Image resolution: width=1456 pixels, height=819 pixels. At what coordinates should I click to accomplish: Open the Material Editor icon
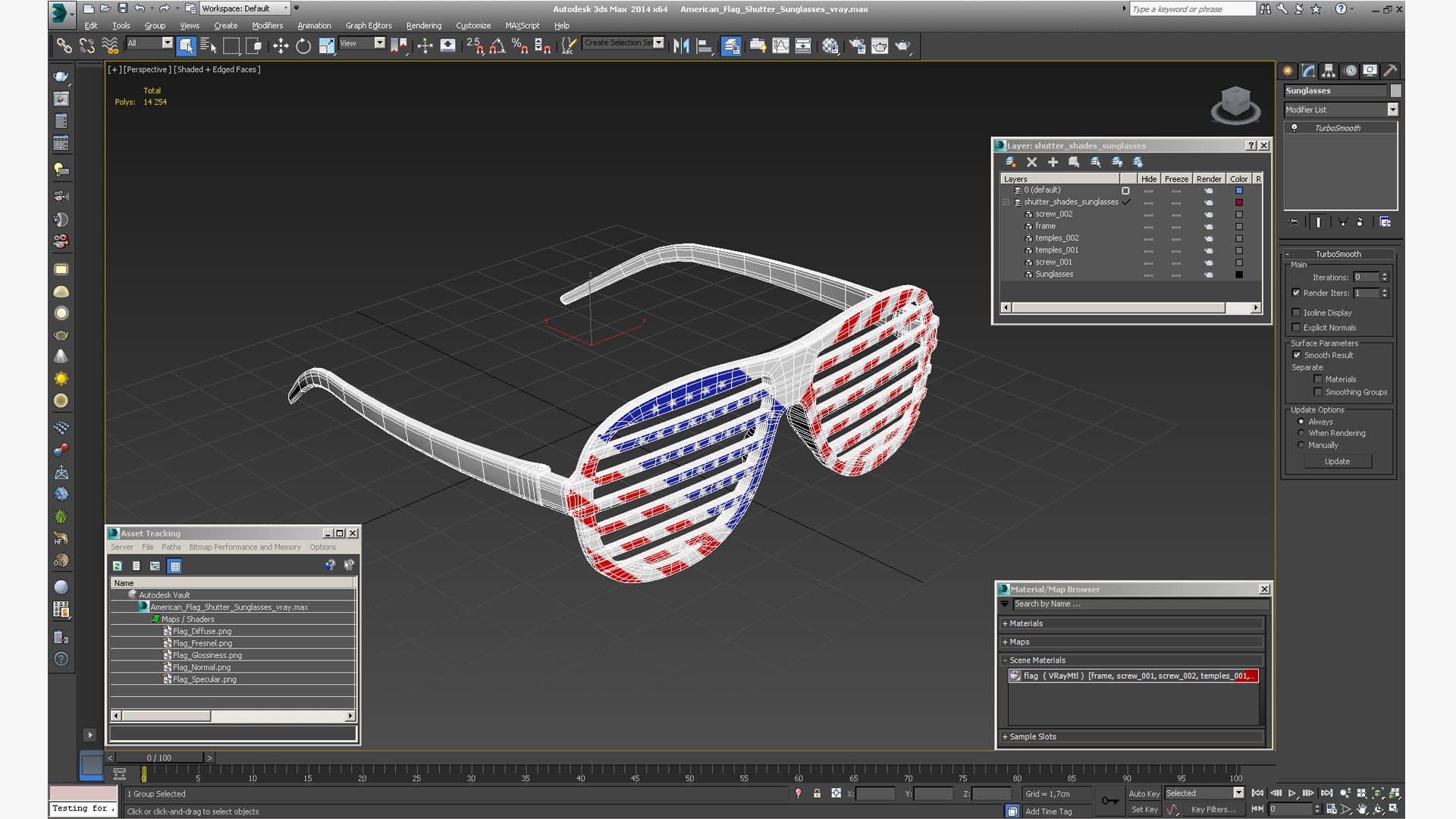(x=830, y=46)
